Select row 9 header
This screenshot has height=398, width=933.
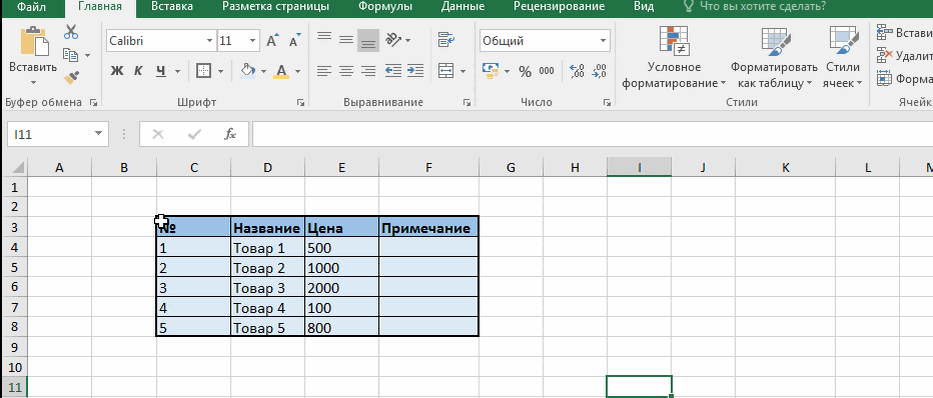(14, 346)
